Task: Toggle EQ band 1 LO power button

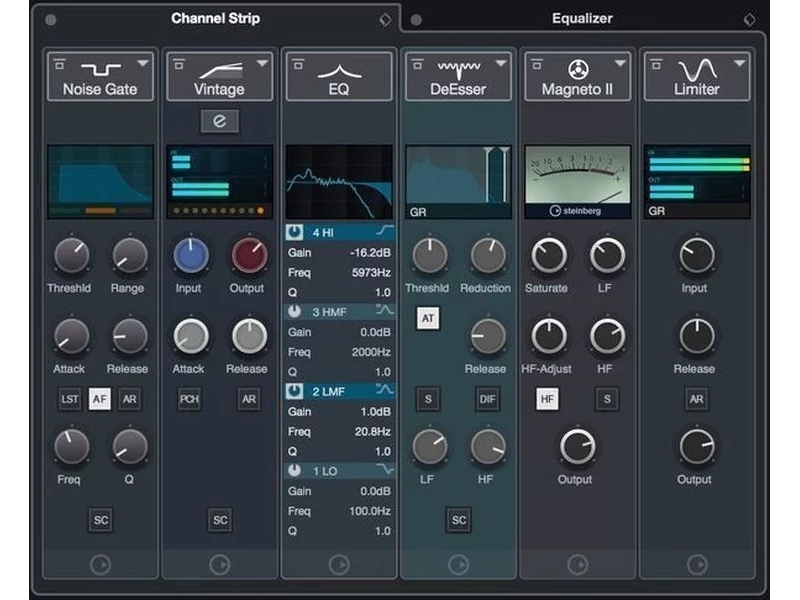Action: pyautogui.click(x=294, y=470)
